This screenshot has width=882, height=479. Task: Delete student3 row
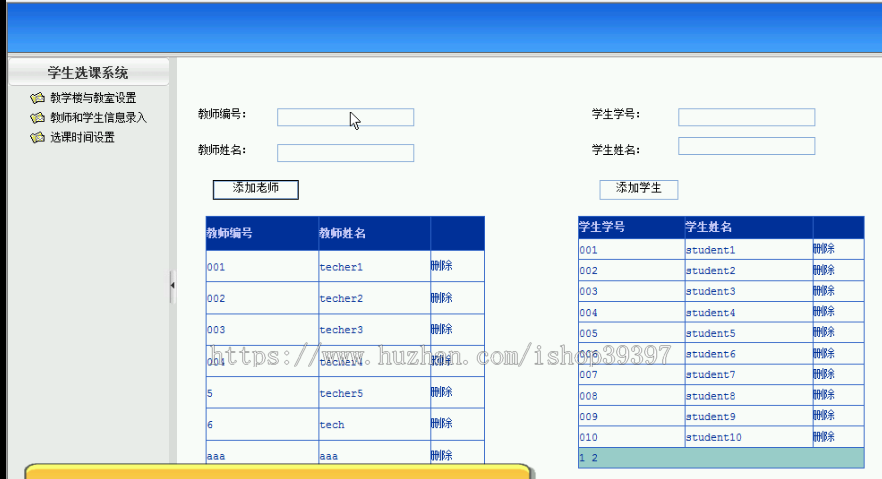point(824,291)
